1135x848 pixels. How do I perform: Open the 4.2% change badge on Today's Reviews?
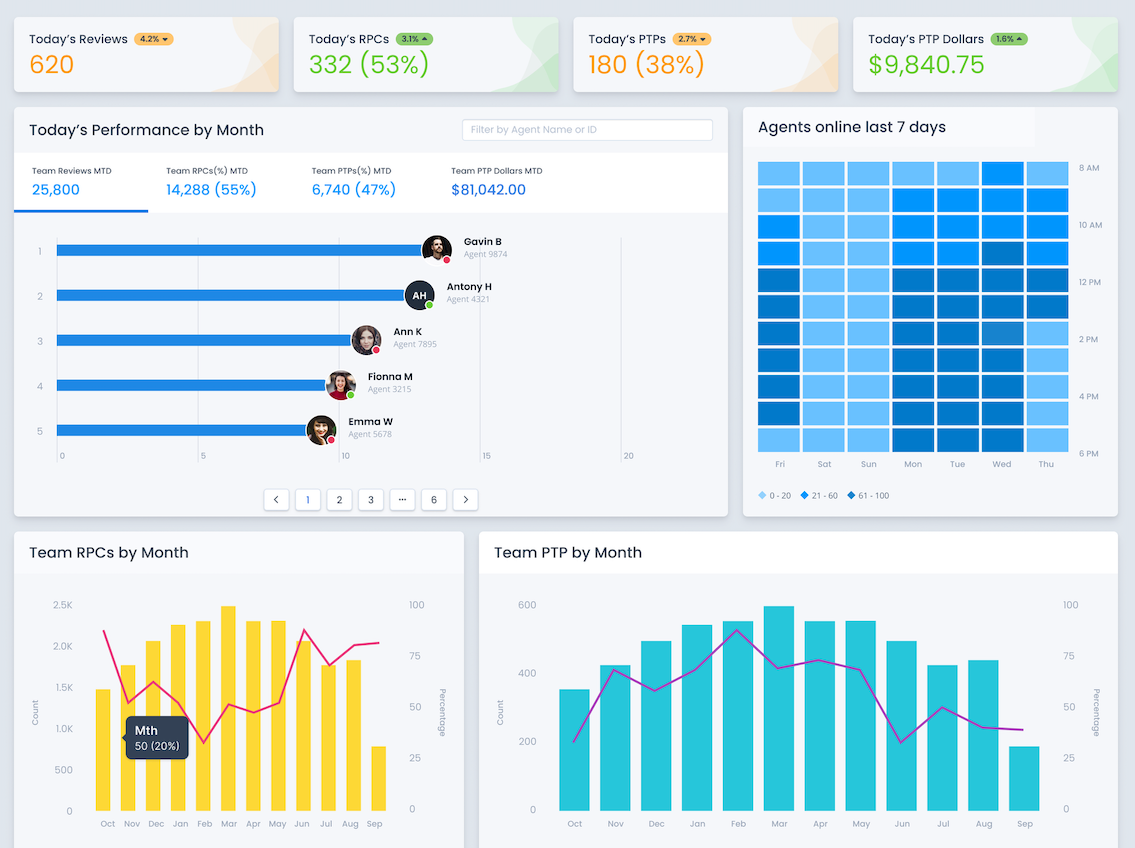(150, 39)
